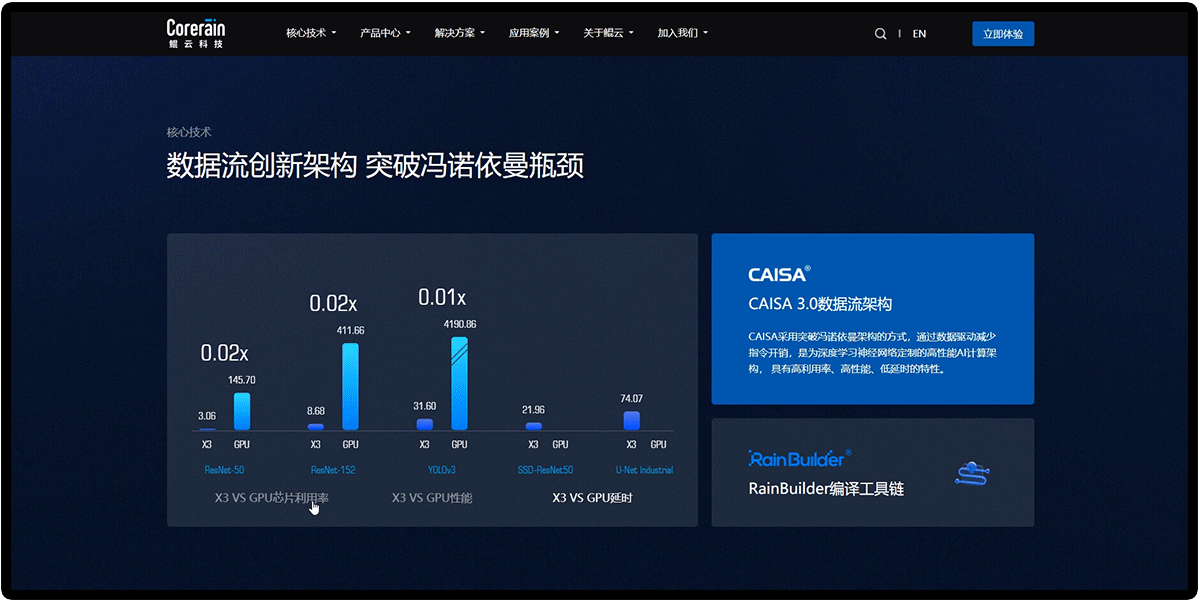
Task: Expand the 核心技术 menu
Action: point(311,33)
